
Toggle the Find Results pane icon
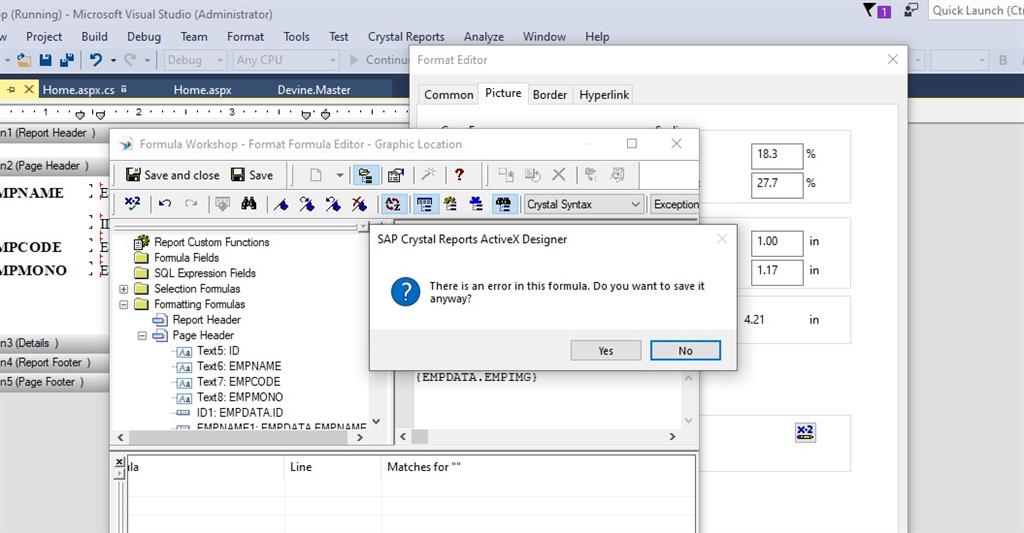coord(503,204)
